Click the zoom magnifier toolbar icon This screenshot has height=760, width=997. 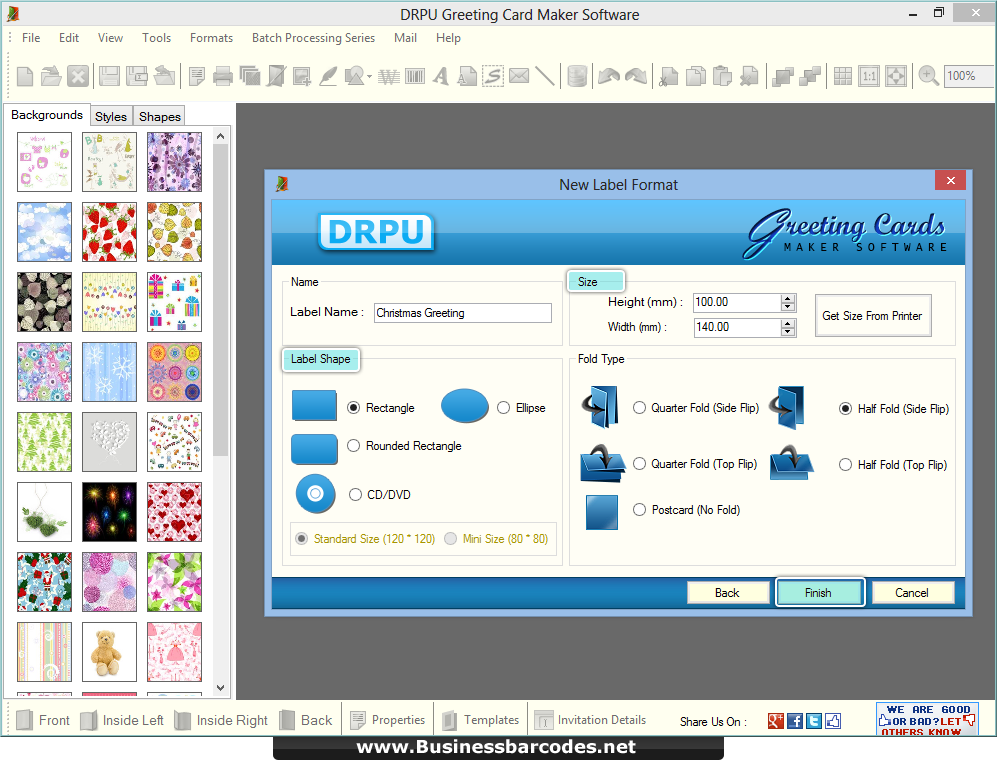click(928, 76)
